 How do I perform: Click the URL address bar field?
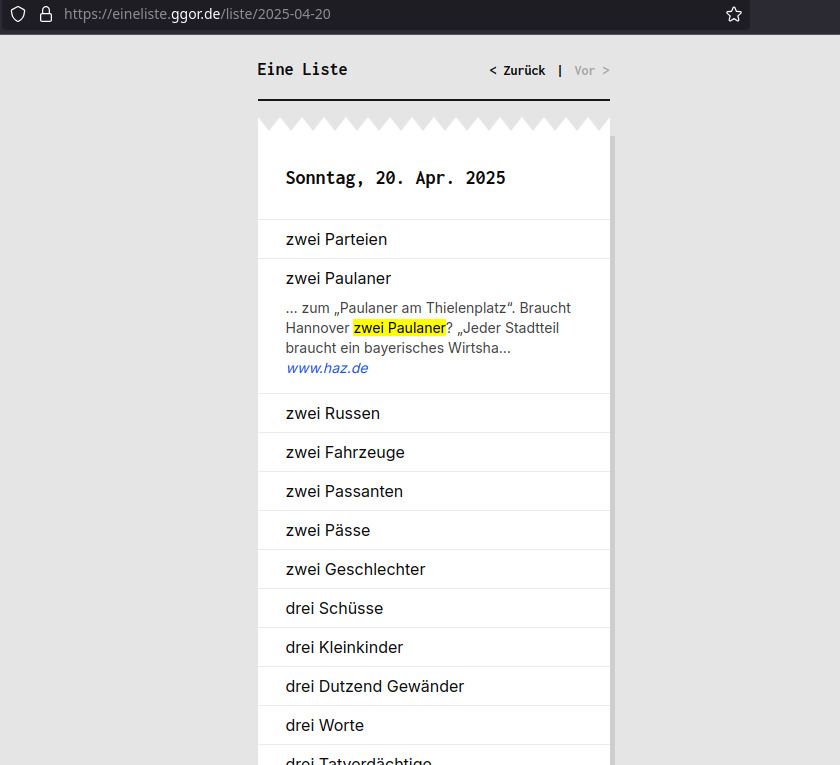375,14
